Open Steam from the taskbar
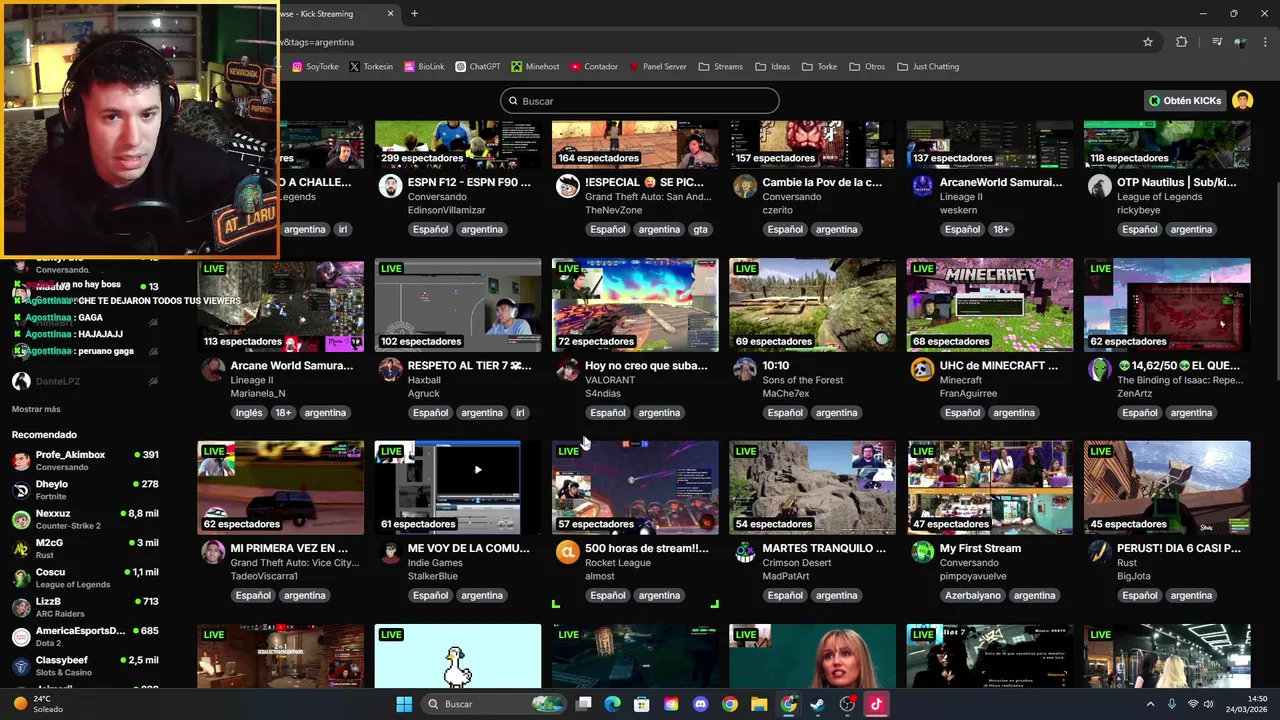Image resolution: width=1280 pixels, height=720 pixels. pyautogui.click(x=817, y=704)
